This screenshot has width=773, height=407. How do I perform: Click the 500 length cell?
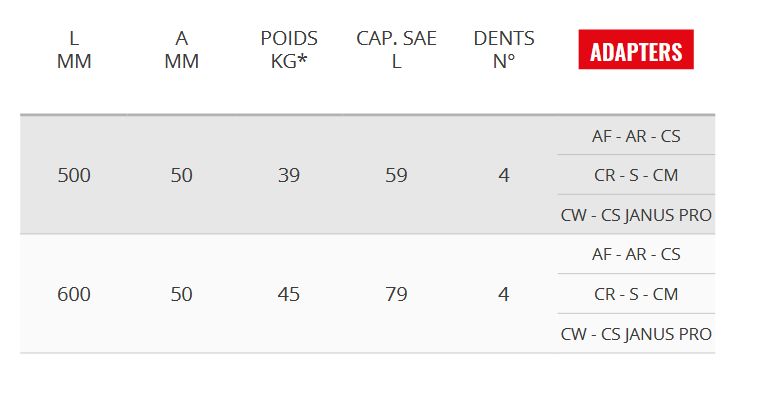[x=74, y=175]
